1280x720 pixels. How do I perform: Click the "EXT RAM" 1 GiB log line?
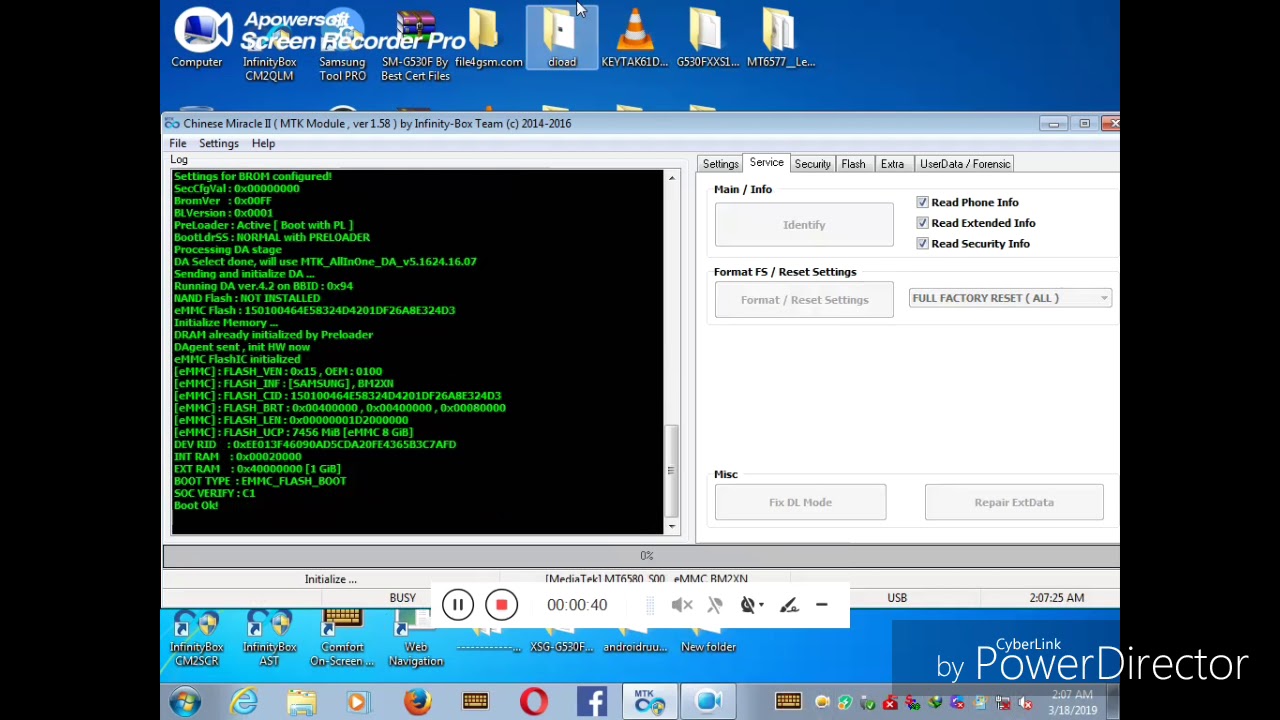tap(257, 469)
